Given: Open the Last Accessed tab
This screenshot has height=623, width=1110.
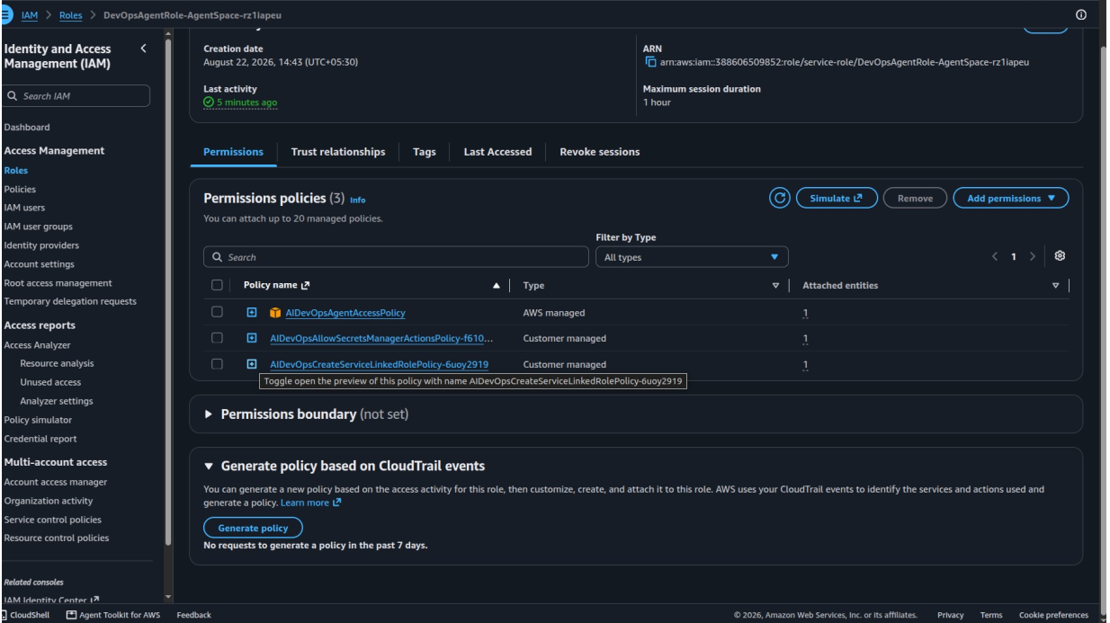Looking at the screenshot, I should click(498, 152).
